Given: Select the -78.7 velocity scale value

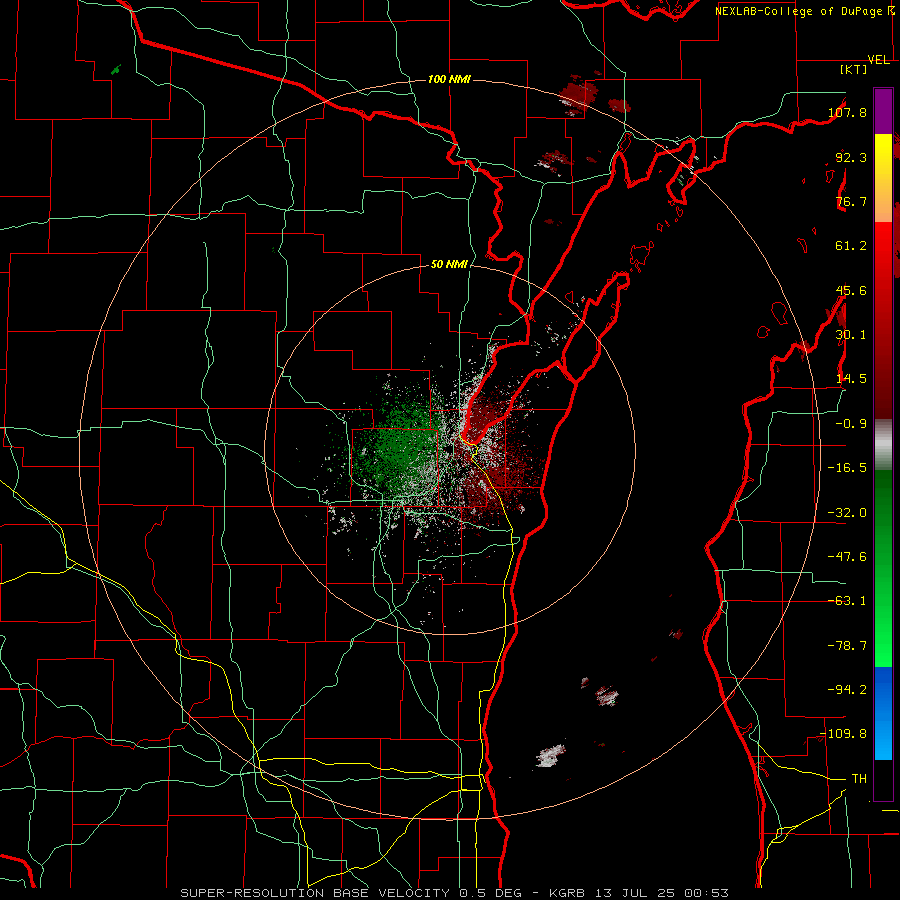Looking at the screenshot, I should click(847, 645).
